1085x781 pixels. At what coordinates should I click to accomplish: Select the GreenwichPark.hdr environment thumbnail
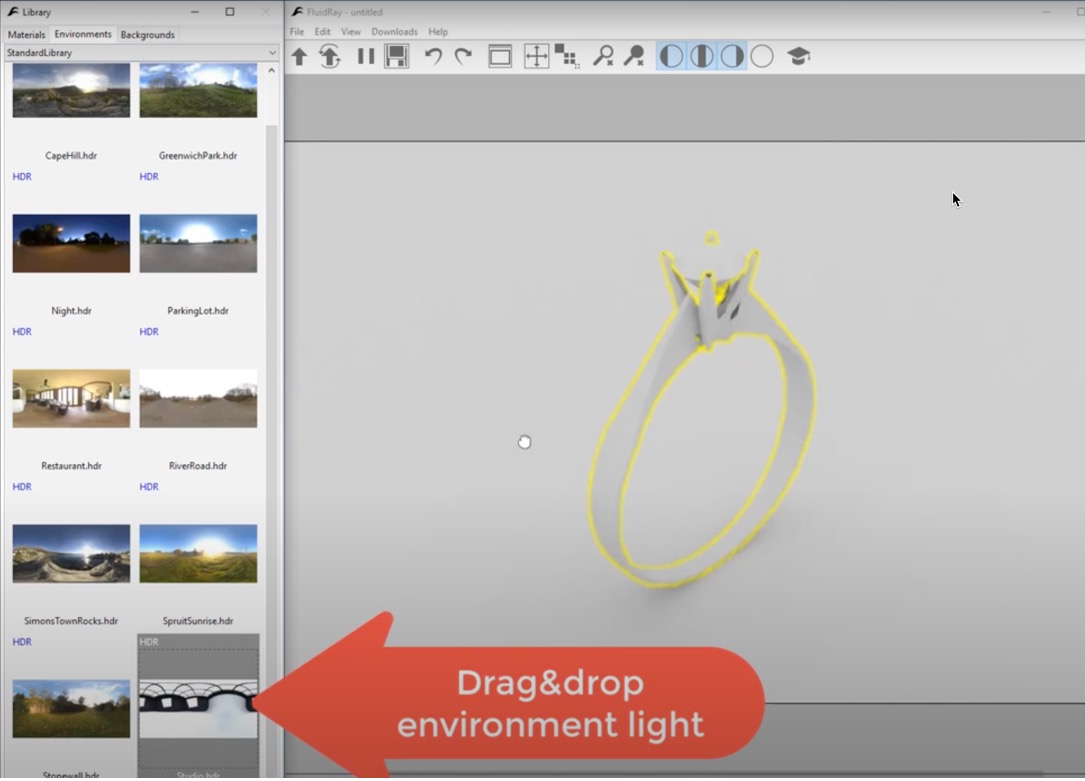198,90
